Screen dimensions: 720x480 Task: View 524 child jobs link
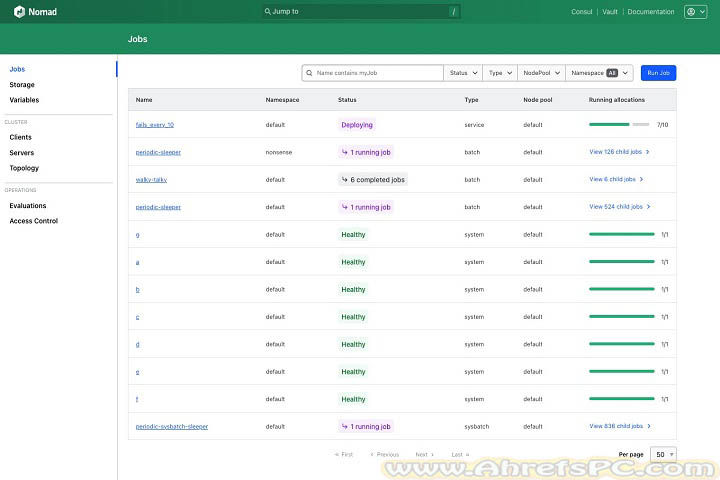(x=620, y=207)
